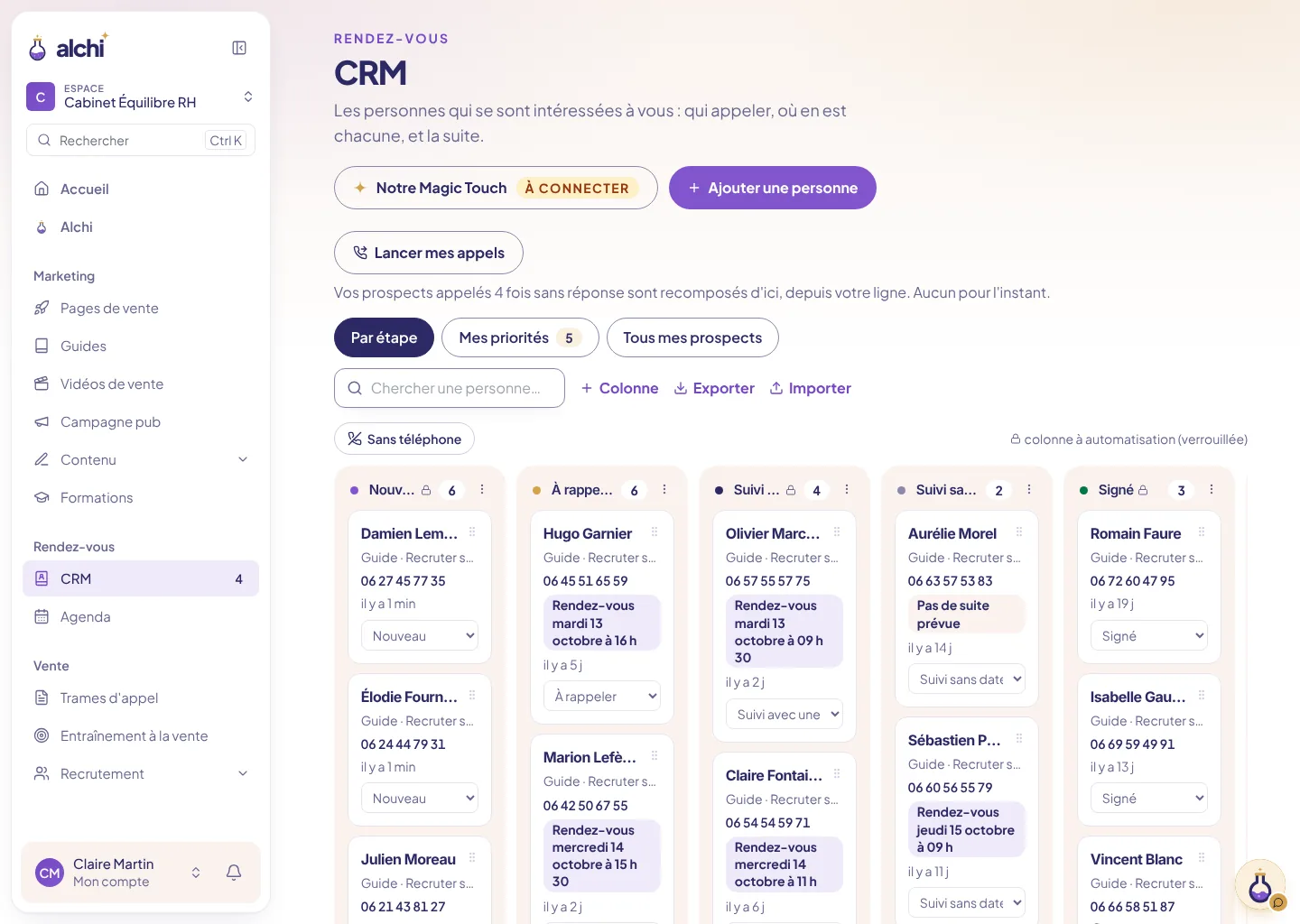The image size is (1300, 924).
Task: Collapse the sidebar panel icon
Action: [239, 48]
